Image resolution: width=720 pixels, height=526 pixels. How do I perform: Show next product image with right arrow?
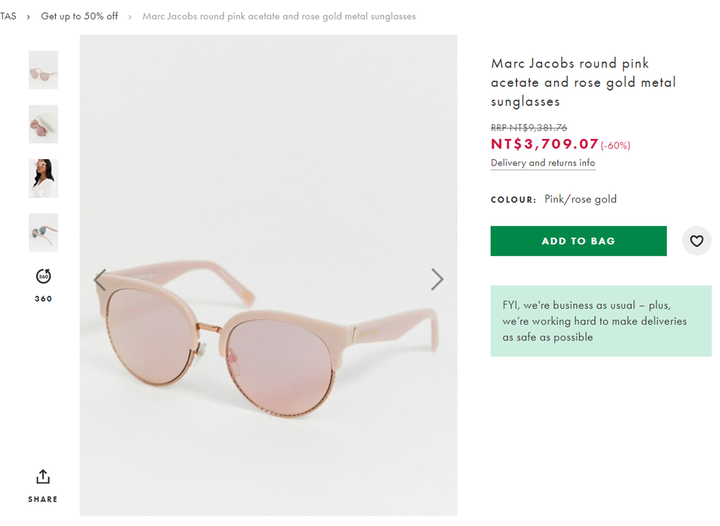point(437,280)
